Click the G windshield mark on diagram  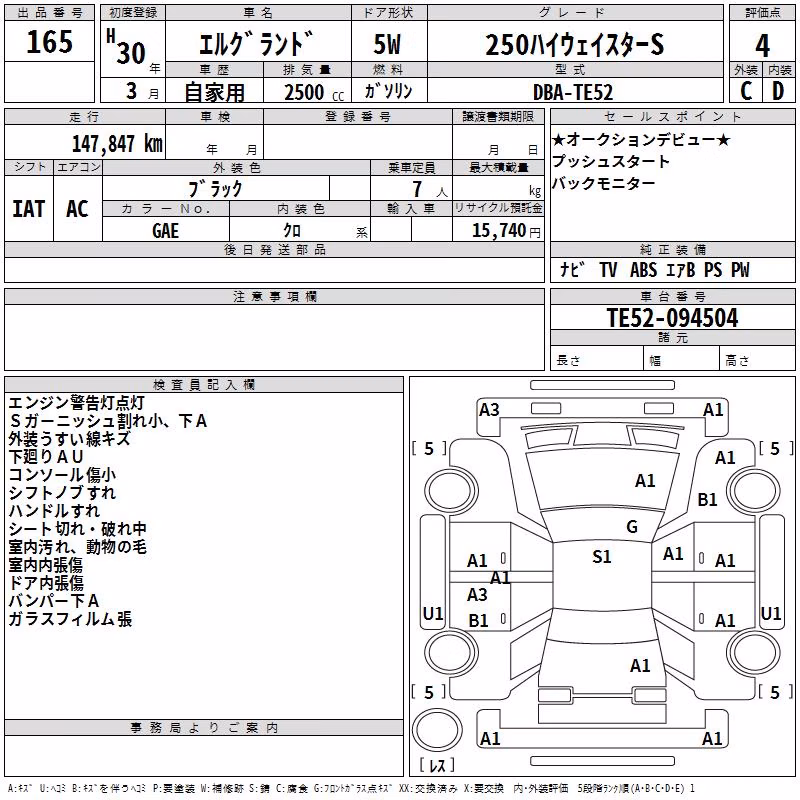[632, 527]
